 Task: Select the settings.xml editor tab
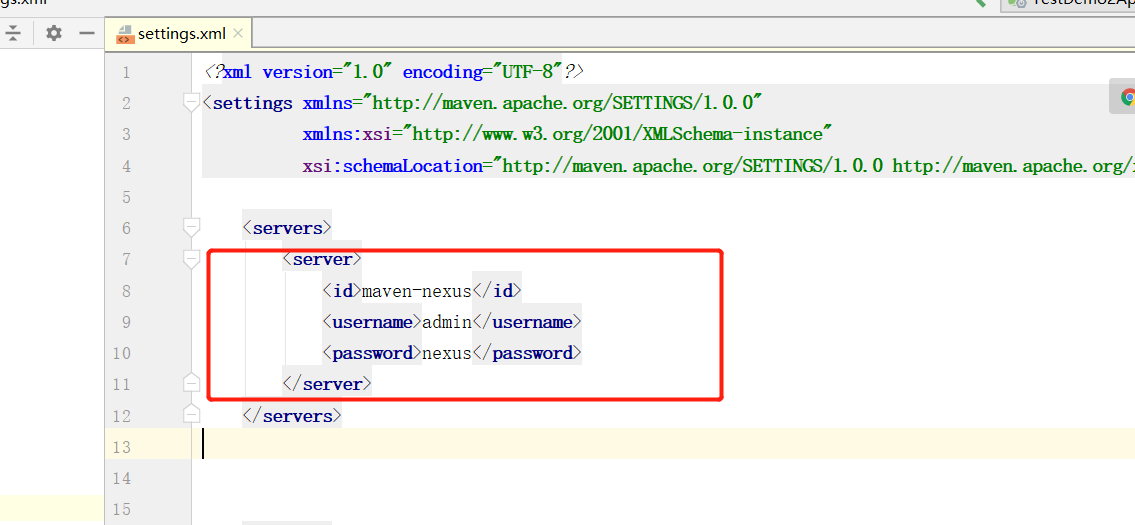(178, 34)
